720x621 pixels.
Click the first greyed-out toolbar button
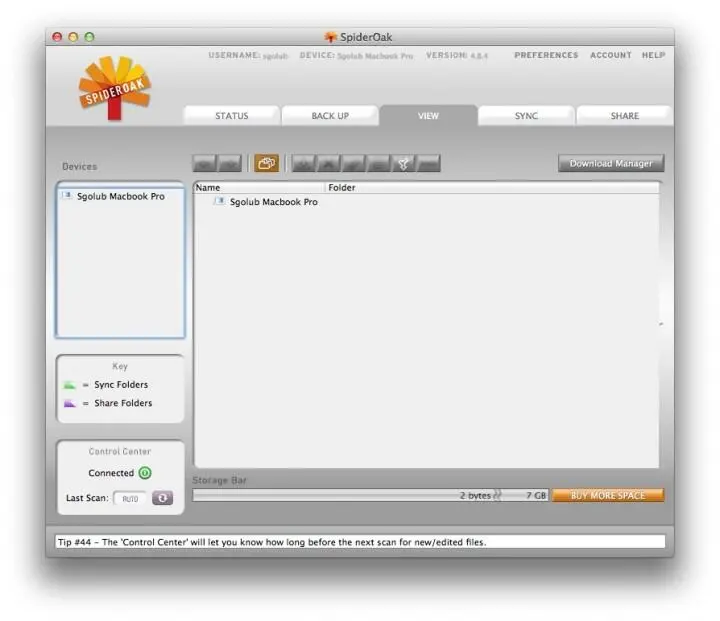(205, 163)
